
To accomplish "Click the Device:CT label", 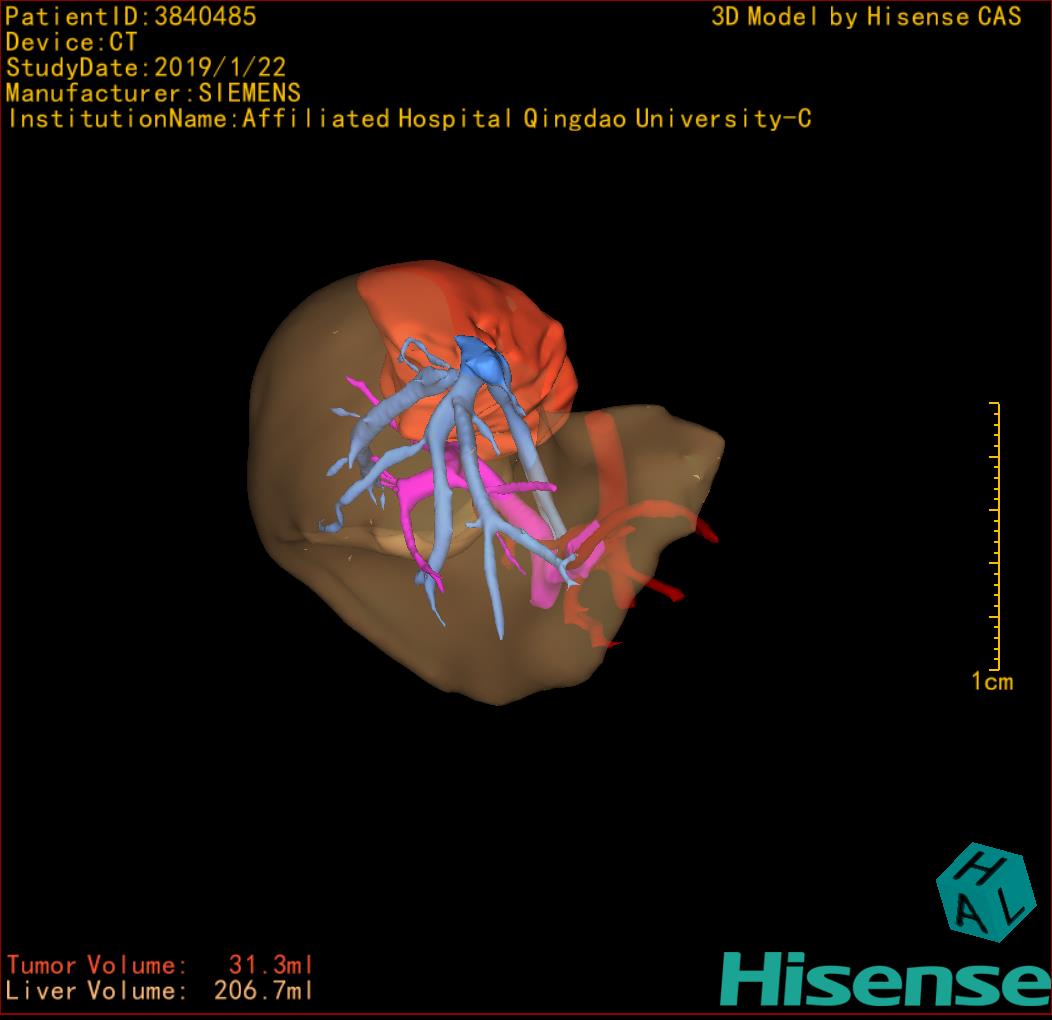I will coord(71,42).
